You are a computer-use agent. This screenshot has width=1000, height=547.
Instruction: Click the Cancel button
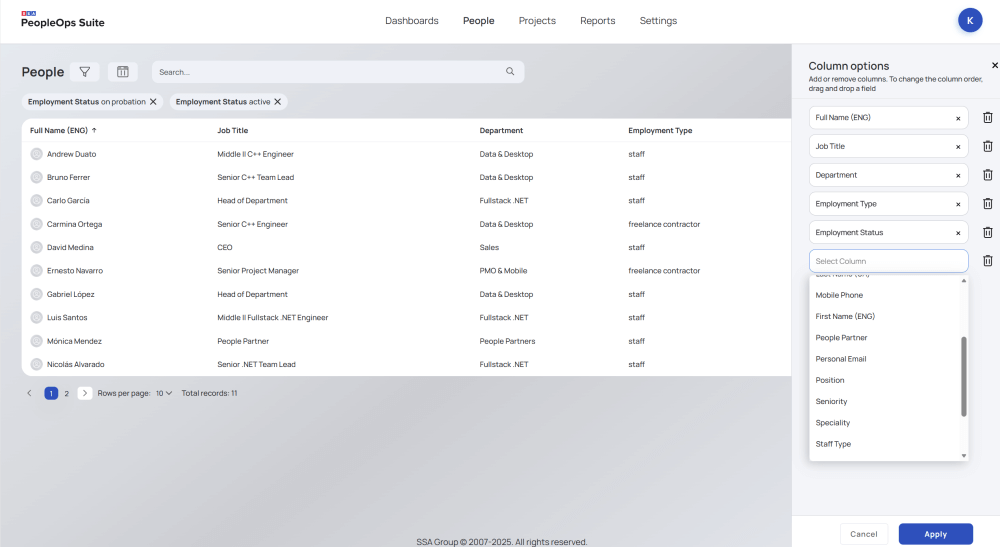pyautogui.click(x=863, y=534)
